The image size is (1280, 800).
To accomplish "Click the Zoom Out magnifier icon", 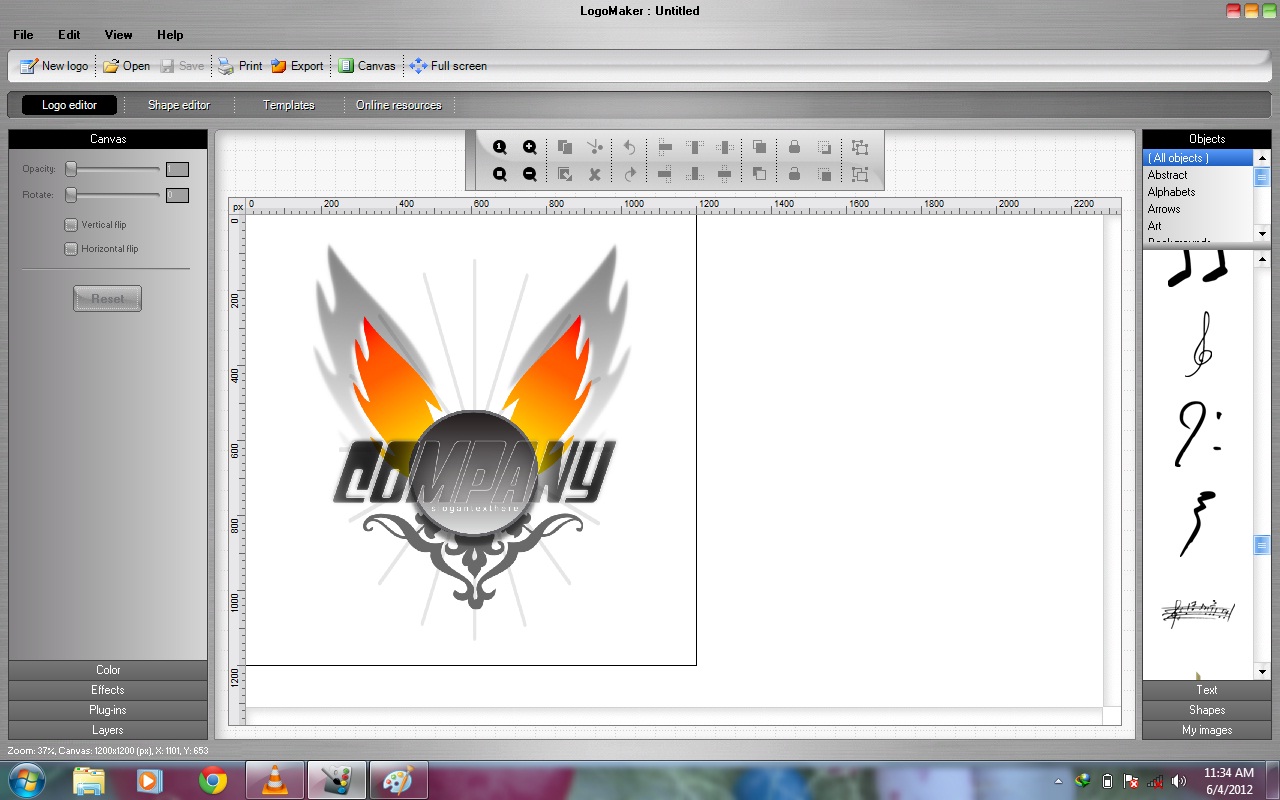I will point(530,173).
